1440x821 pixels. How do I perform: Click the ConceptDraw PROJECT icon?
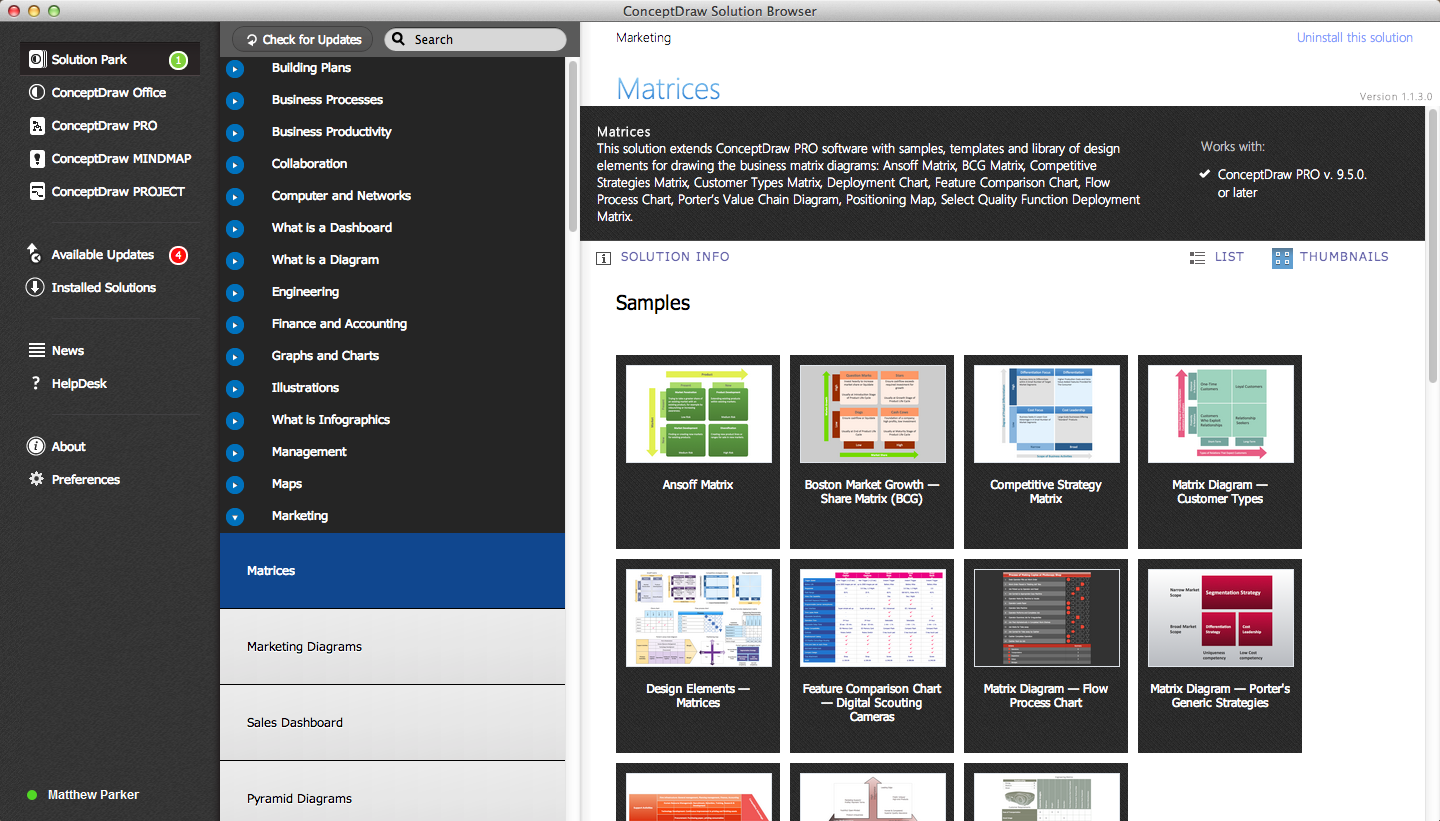coord(37,191)
